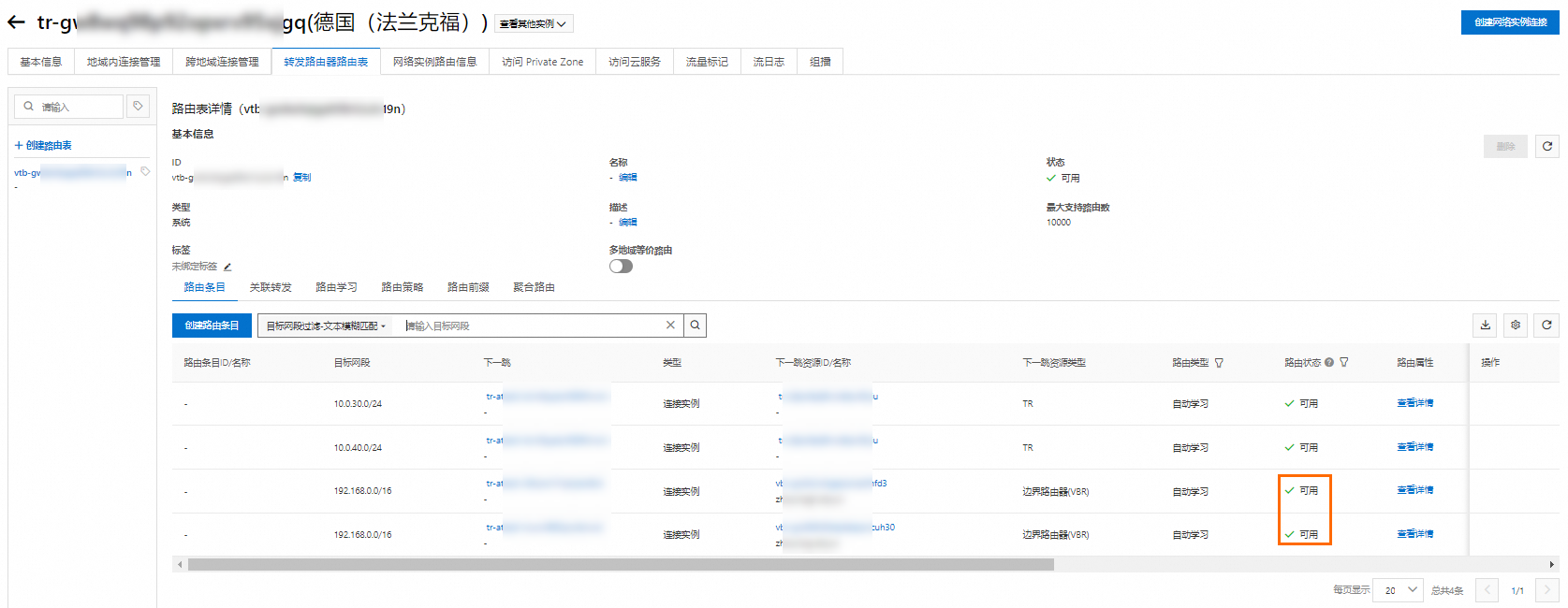Select the vtb route table in sidebar list
The height and width of the screenshot is (608, 1568).
click(x=73, y=172)
